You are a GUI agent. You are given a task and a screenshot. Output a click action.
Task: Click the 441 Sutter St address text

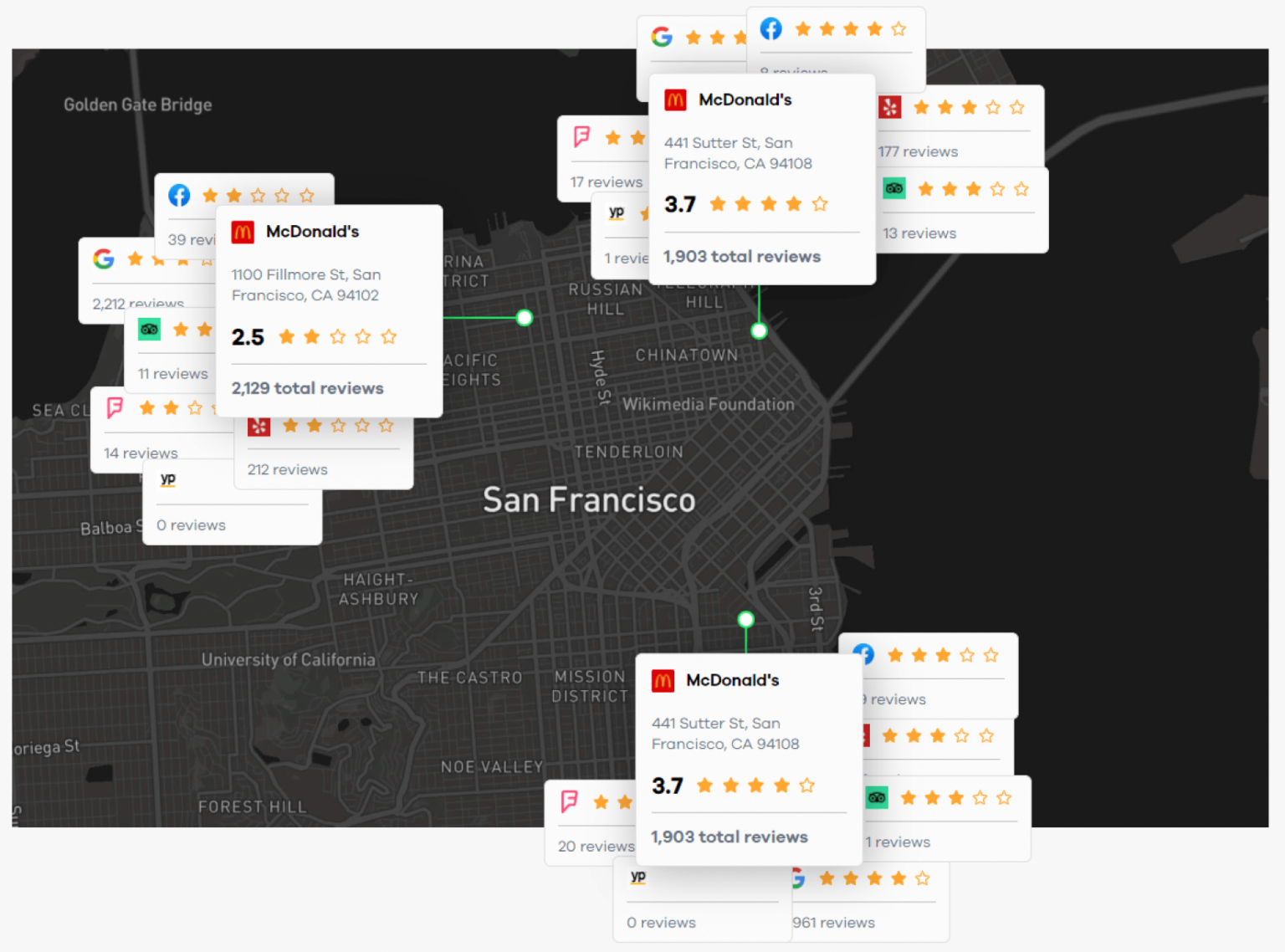coord(738,153)
